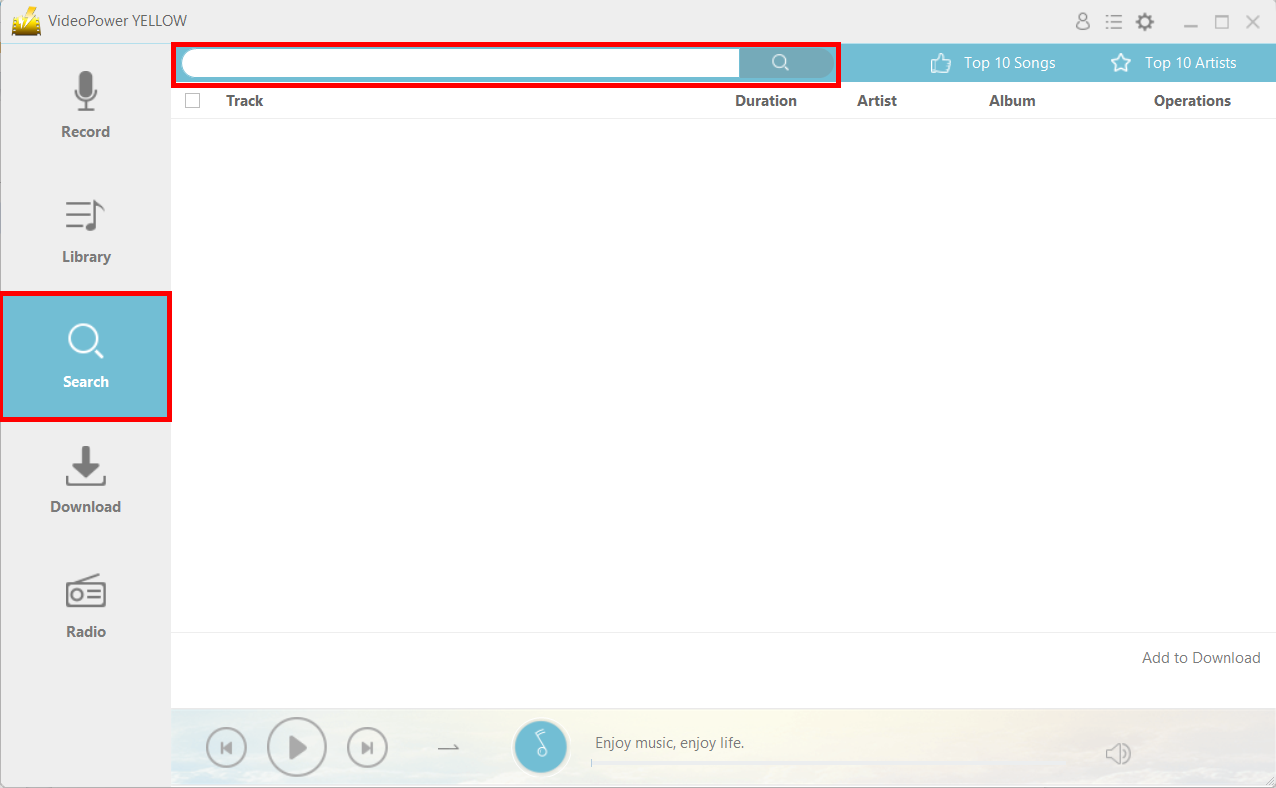The image size is (1276, 788).
Task: Switch to the Search section
Action: coord(85,355)
